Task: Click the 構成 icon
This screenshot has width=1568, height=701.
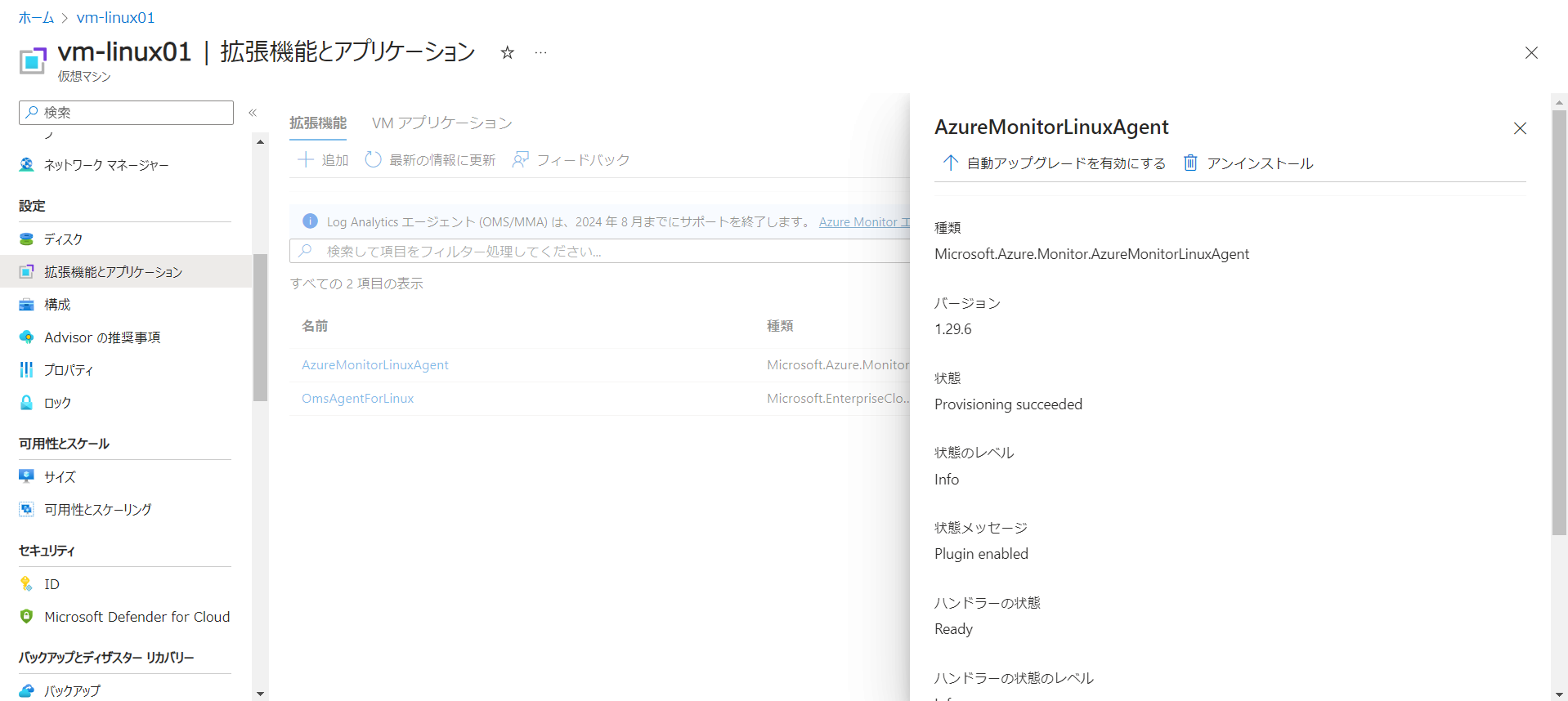Action: pyautogui.click(x=27, y=304)
